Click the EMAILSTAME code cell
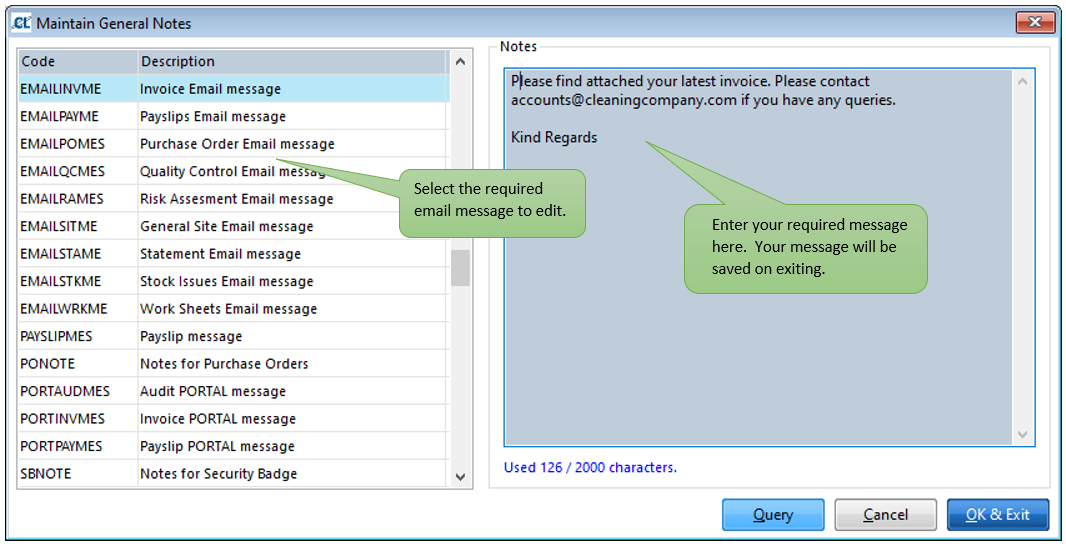This screenshot has height=546, width=1066. (78, 254)
